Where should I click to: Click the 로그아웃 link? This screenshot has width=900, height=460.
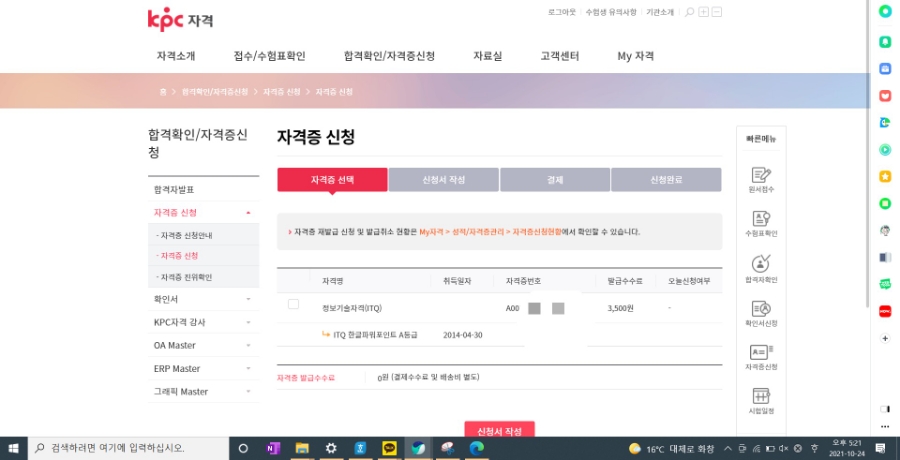(x=562, y=12)
